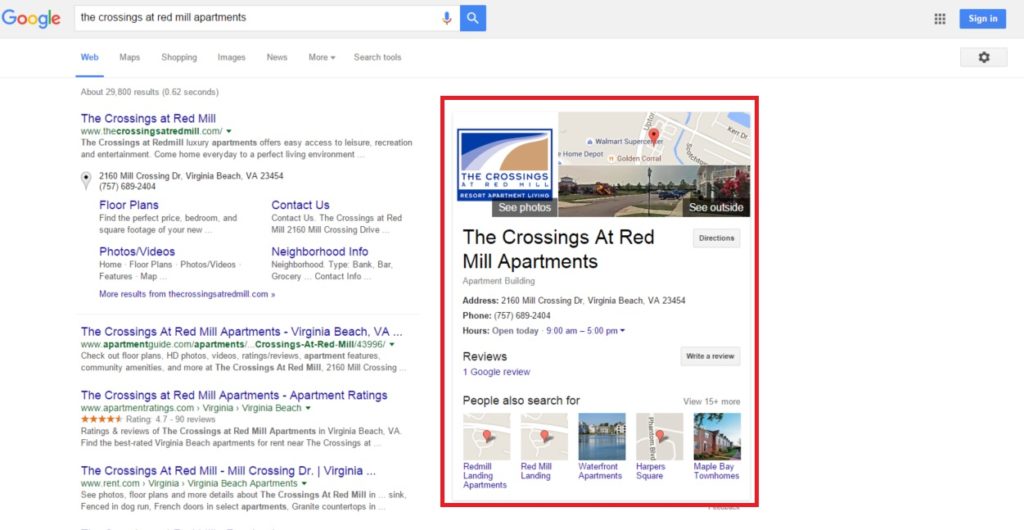Click the 'About 29,800 results' text

point(150,92)
